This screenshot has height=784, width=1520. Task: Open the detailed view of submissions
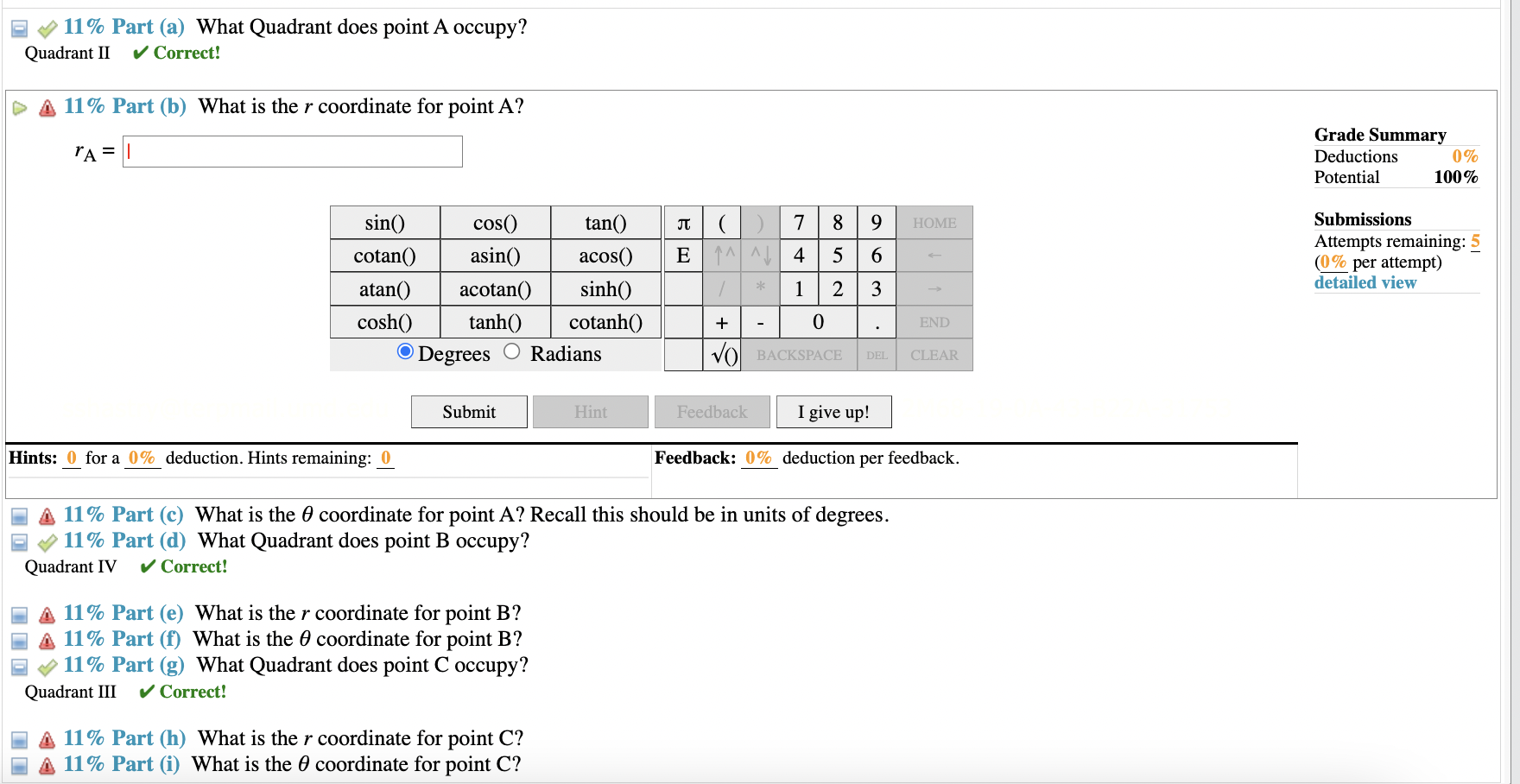pyautogui.click(x=1365, y=282)
